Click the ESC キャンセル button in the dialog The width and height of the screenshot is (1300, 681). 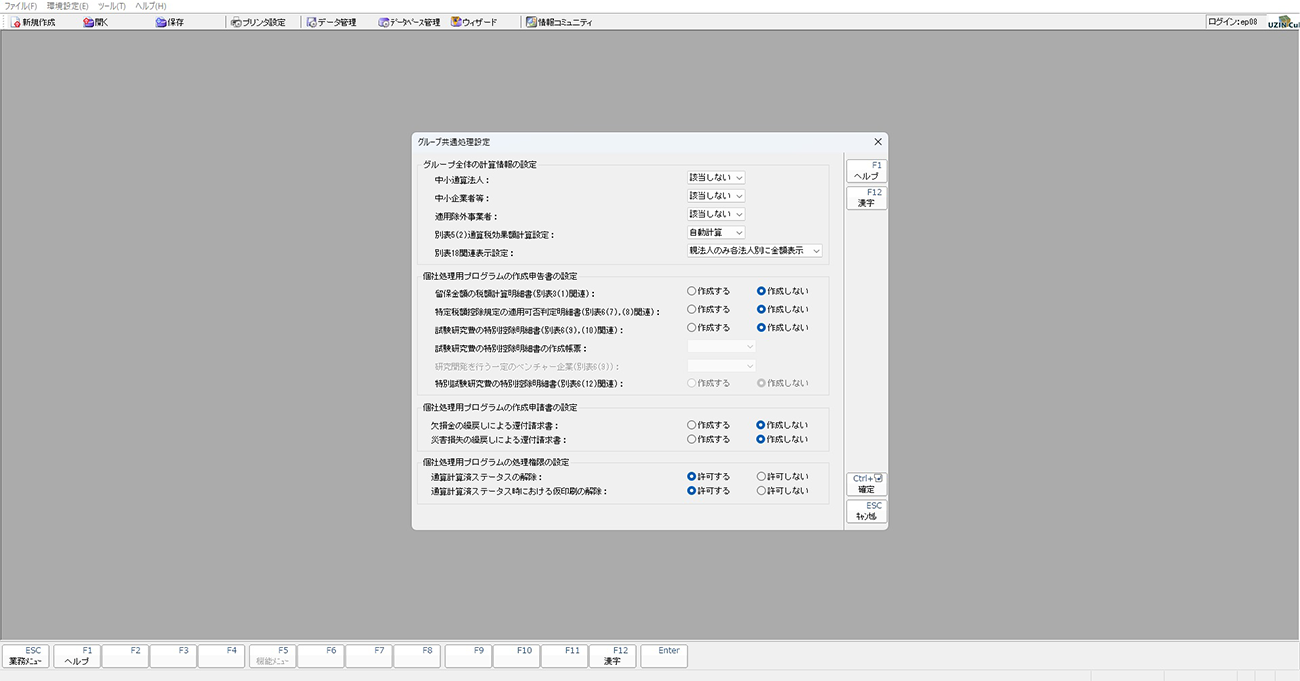866,512
